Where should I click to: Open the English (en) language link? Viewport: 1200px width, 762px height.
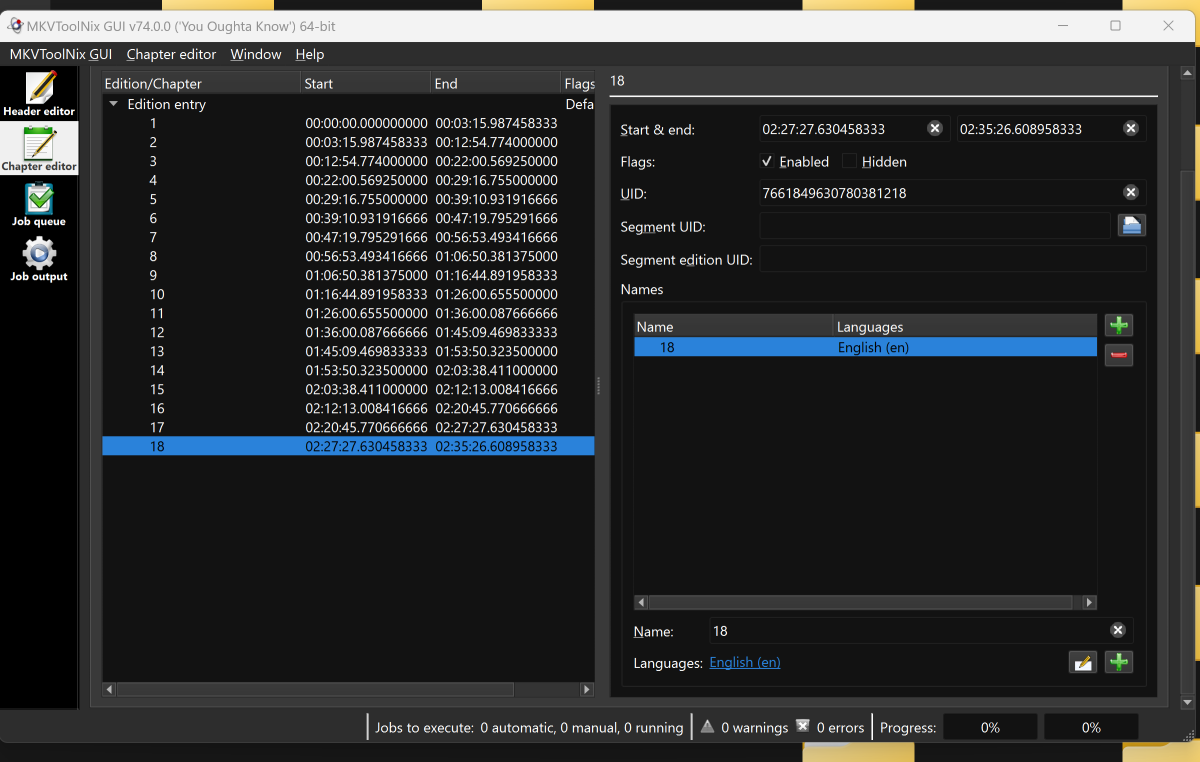(744, 662)
